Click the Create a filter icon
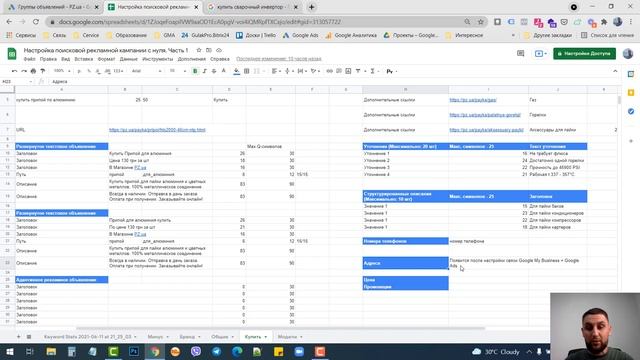640x360 pixels. point(358,71)
